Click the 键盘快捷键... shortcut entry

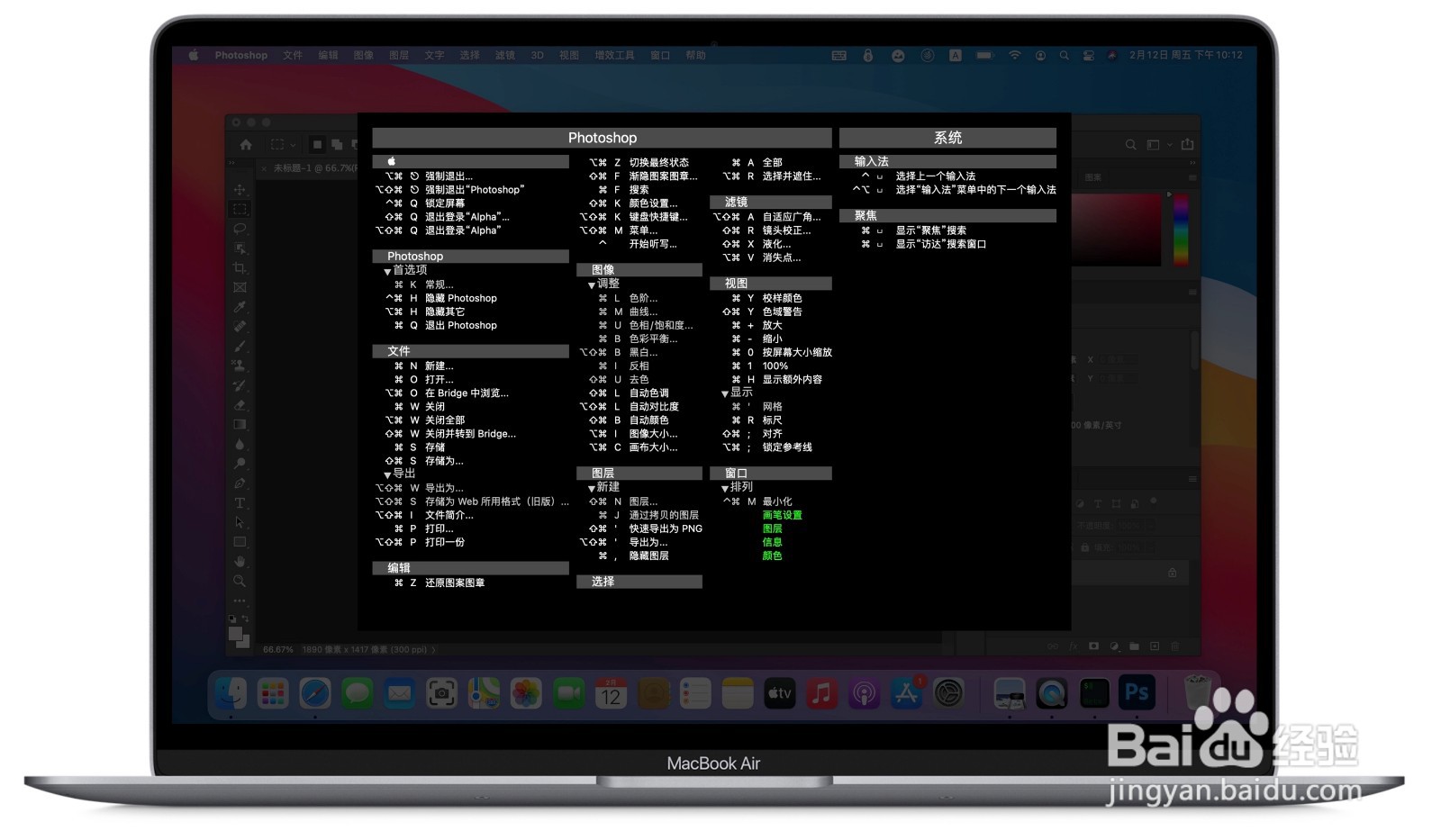click(657, 217)
